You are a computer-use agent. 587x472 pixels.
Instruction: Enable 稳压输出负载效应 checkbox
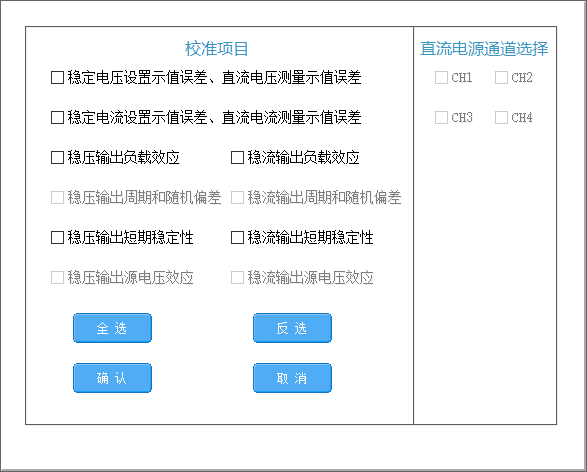57,158
